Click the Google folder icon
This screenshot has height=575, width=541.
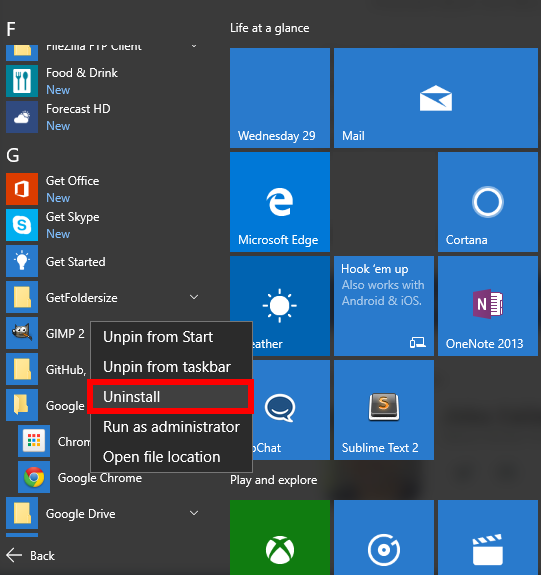pos(22,405)
